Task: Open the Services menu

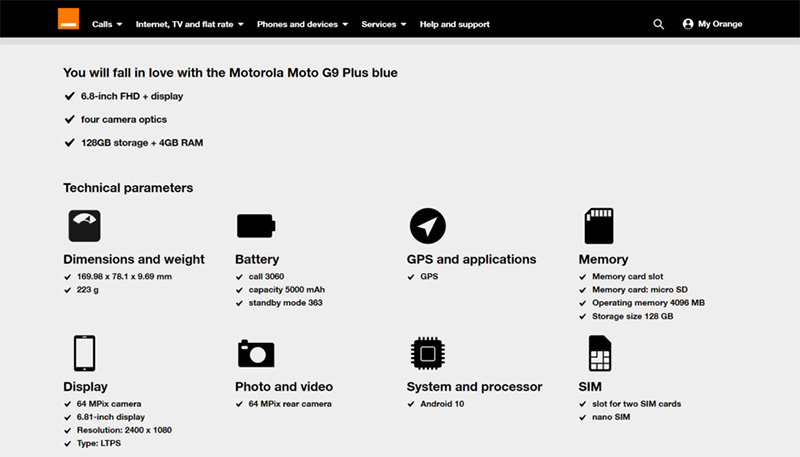Action: 384,24
